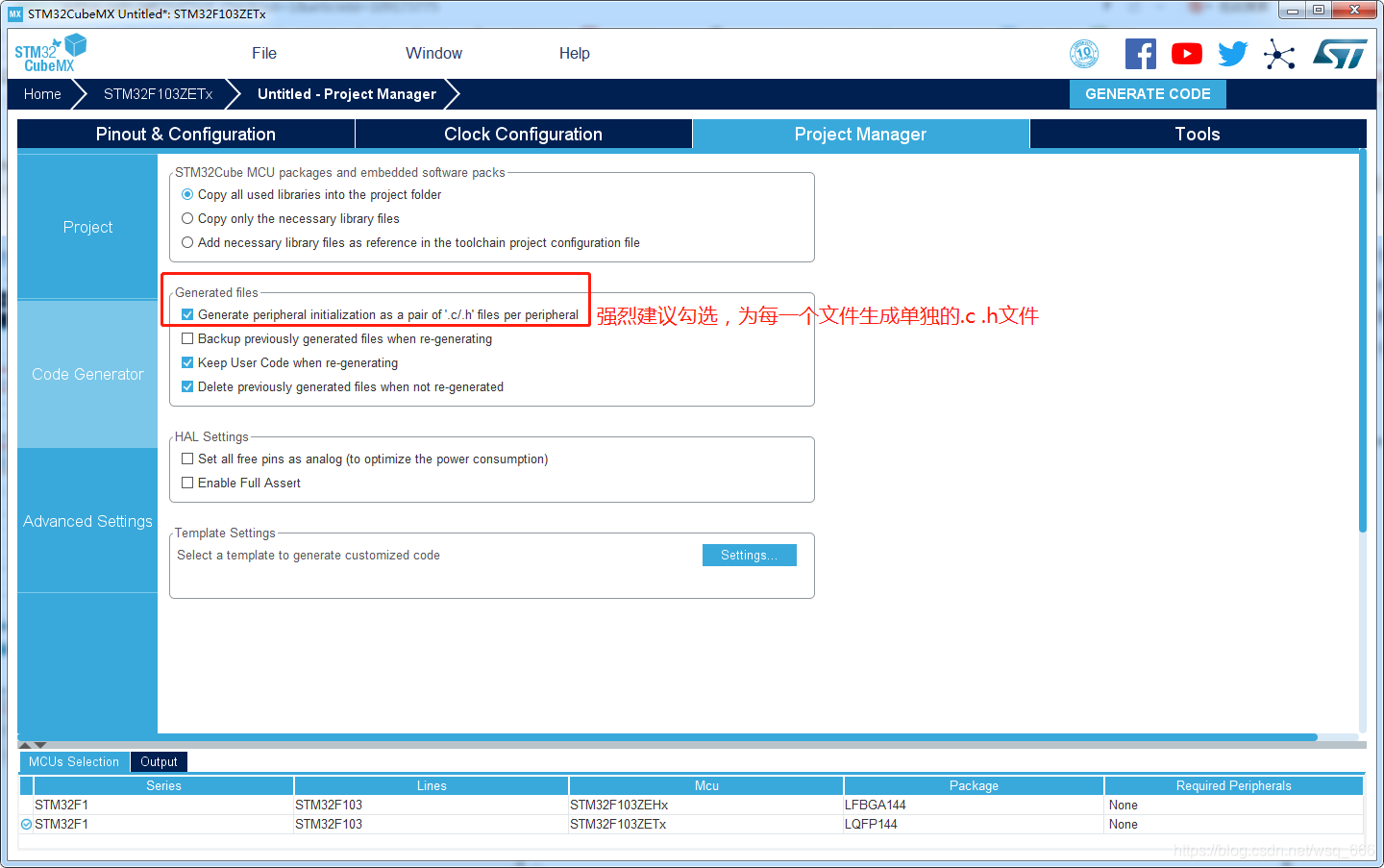
Task: Click the ST logo icon
Action: [x=1340, y=54]
